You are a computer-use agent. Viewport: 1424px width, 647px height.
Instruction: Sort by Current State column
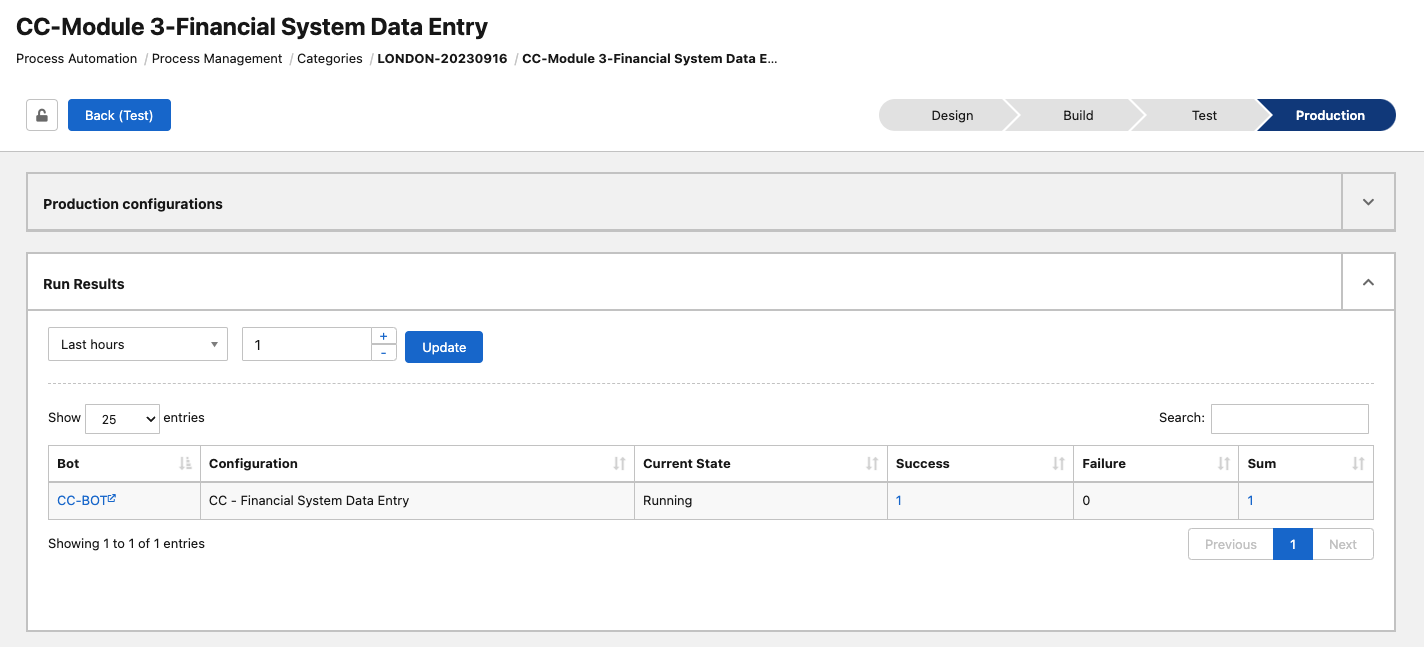click(872, 464)
